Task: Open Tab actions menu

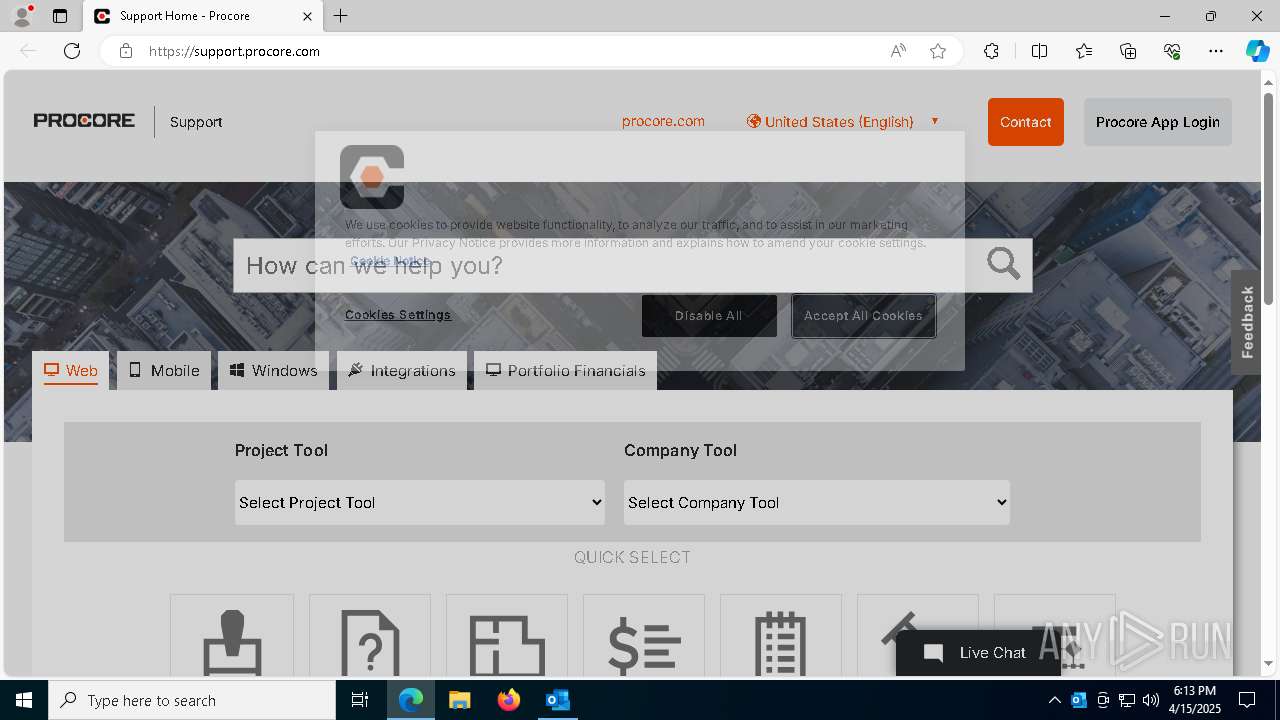Action: 60,16
